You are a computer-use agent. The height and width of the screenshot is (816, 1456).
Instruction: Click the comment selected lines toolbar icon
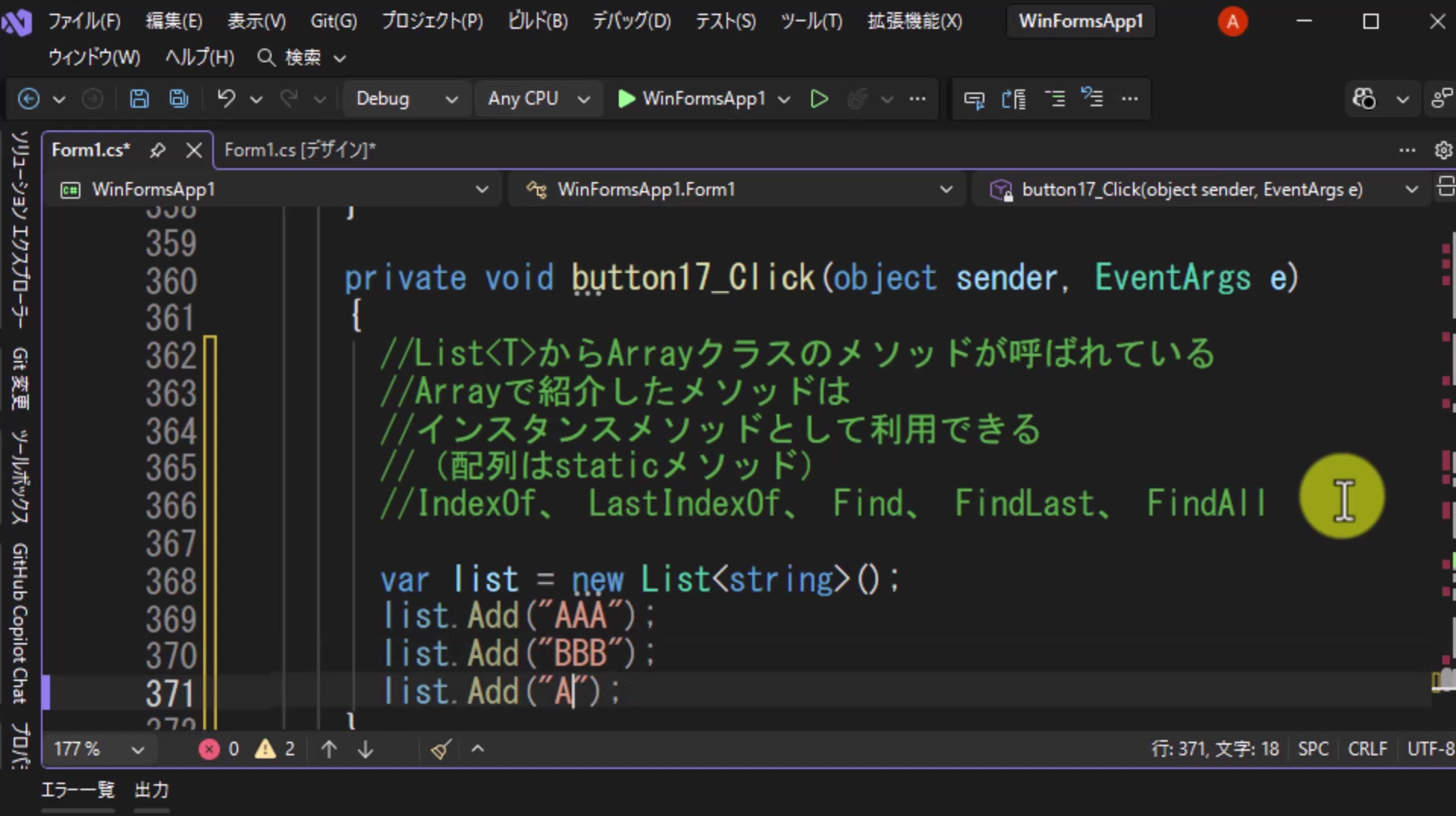click(1055, 99)
